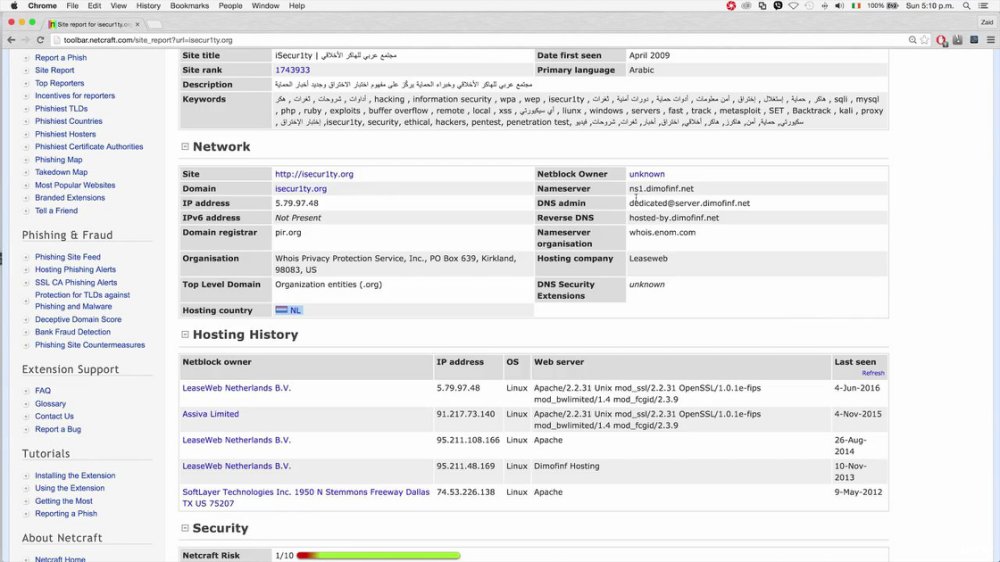Viewport: 1000px width, 562px height.
Task: Click the unknown Netblock Owner link
Action: (647, 174)
